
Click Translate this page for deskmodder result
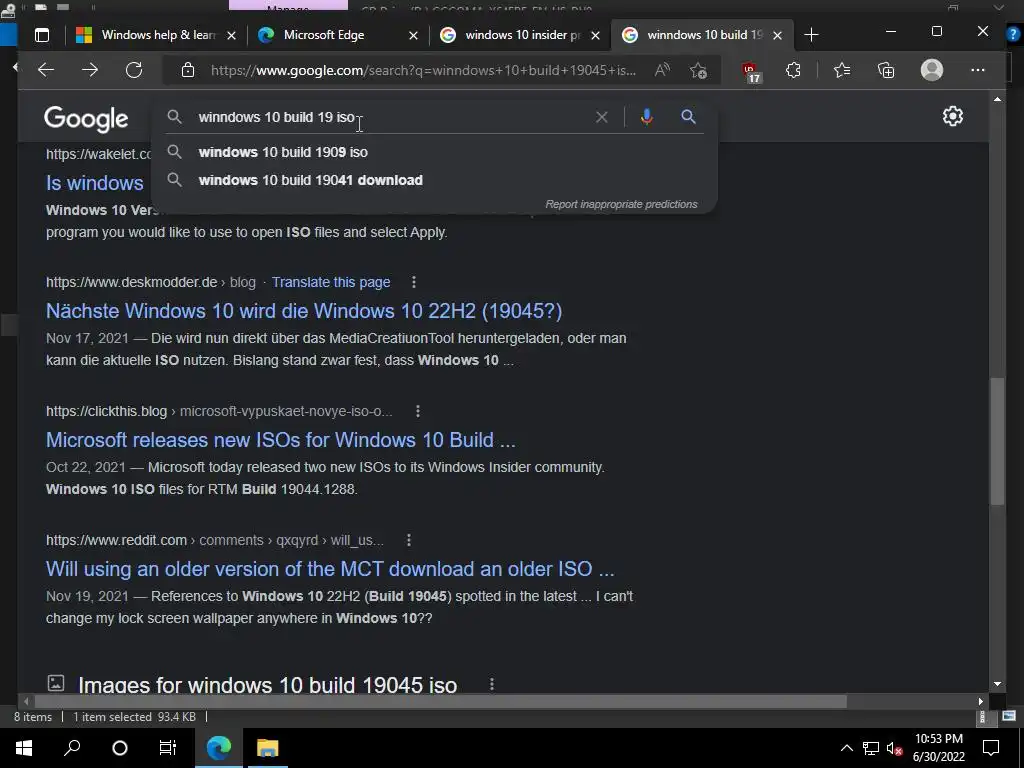pyautogui.click(x=331, y=282)
